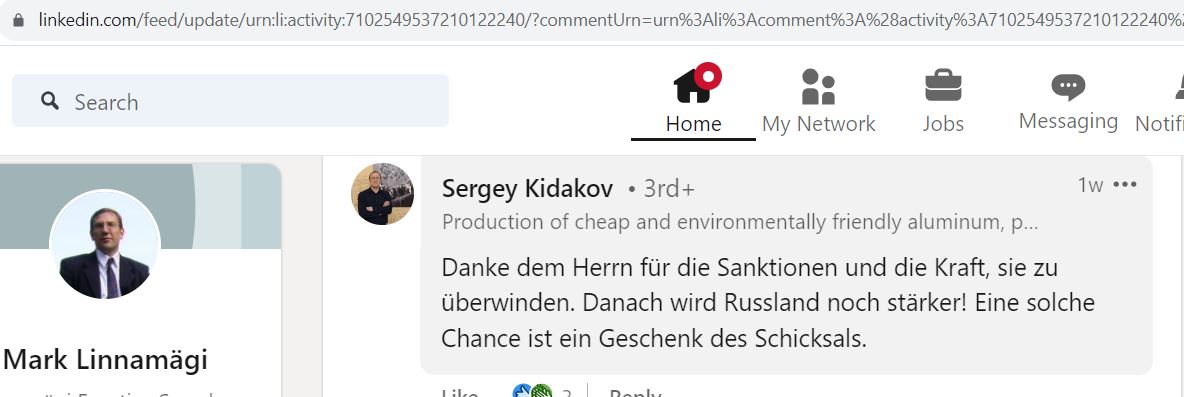Open Mark Linnamägi's profile photo
The image size is (1184, 397).
coord(104,244)
